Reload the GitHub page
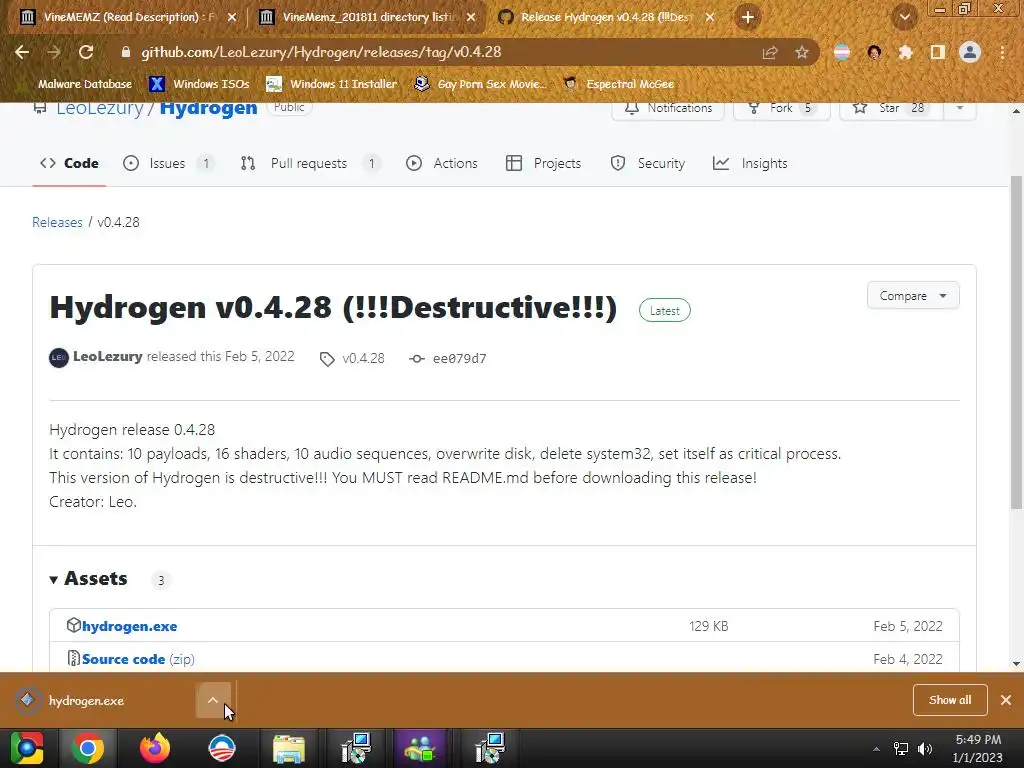This screenshot has width=1024, height=768. click(x=86, y=52)
